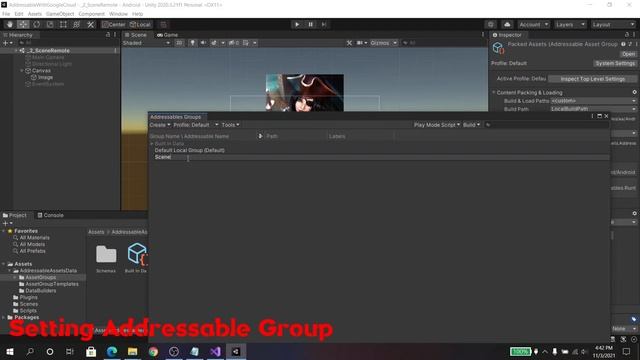
Task: Open the Layout dropdown
Action: pos(613,24)
